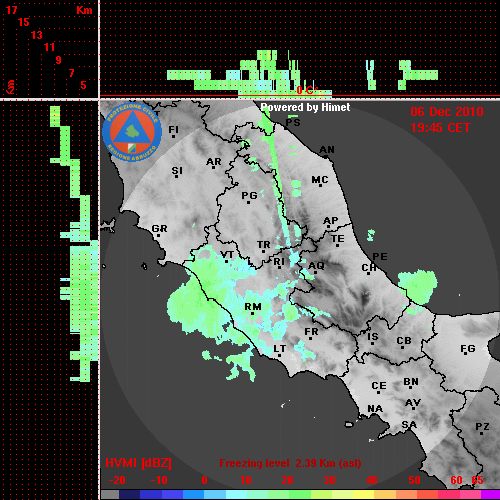This screenshot has height=500, width=500.
Task: Click the LT city label
Action: pyautogui.click(x=280, y=349)
